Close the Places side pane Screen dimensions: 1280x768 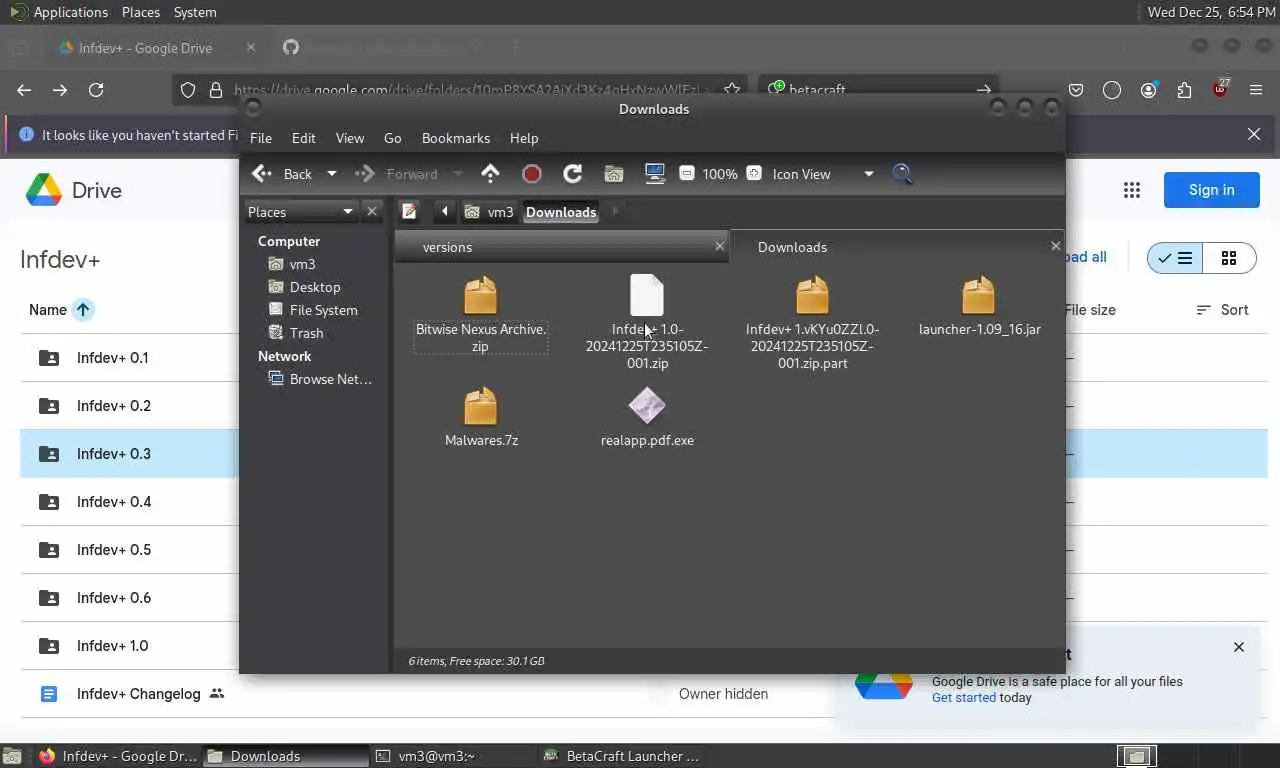pyautogui.click(x=372, y=211)
